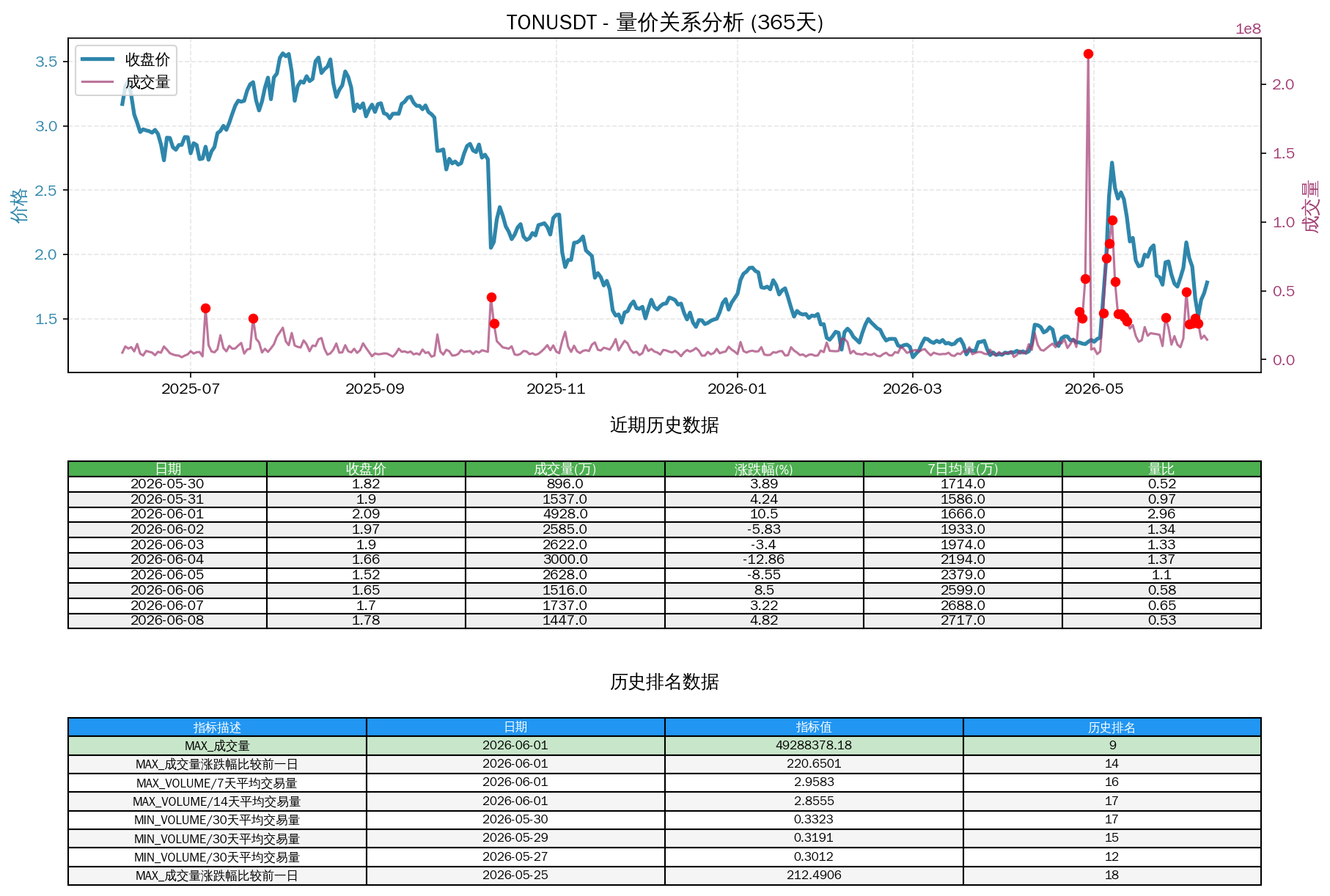Screen dimensions: 1330x896
Task: Select the 2026-06-08 date cell
Action: (168, 620)
